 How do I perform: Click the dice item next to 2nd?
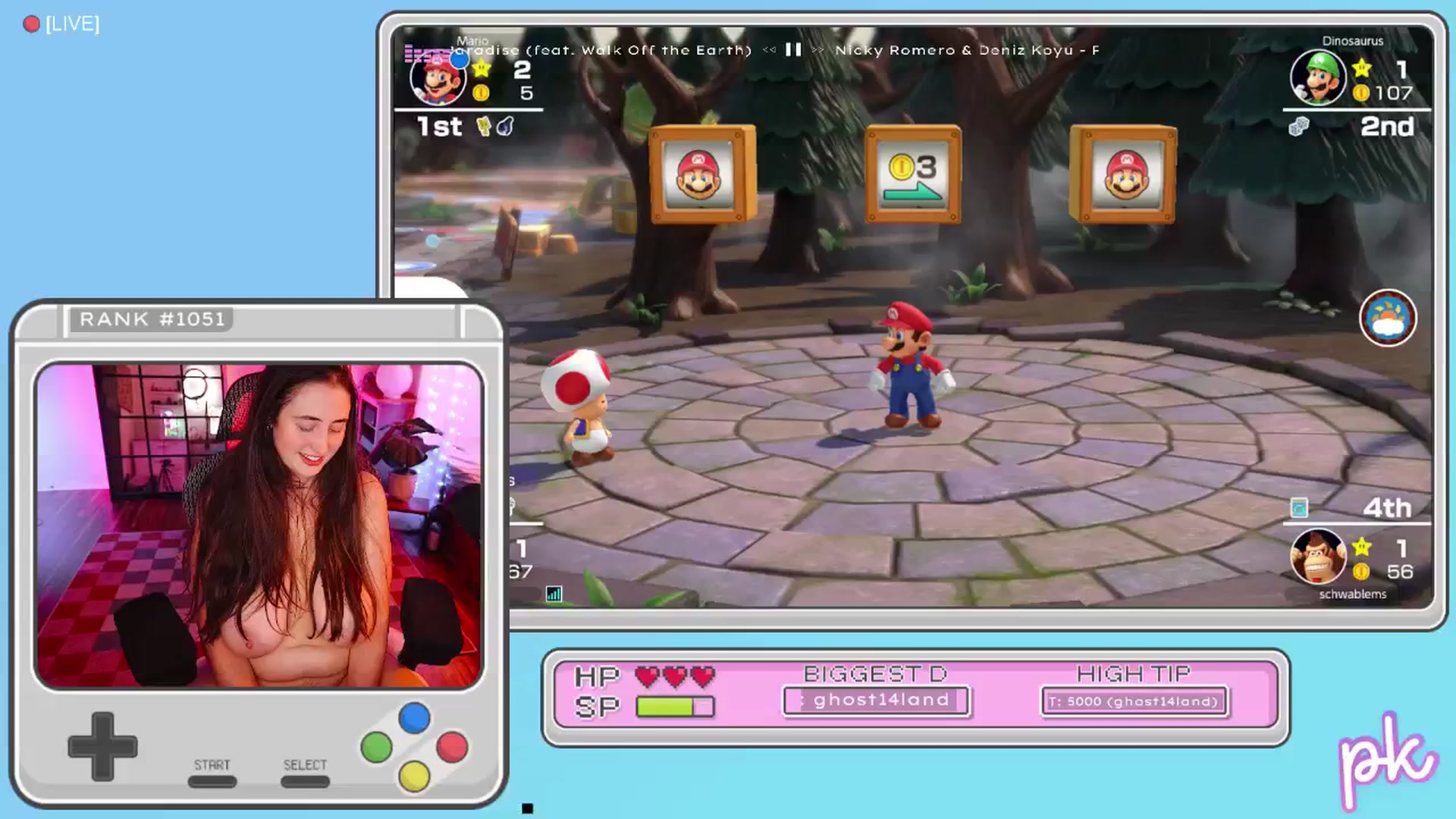[1299, 127]
